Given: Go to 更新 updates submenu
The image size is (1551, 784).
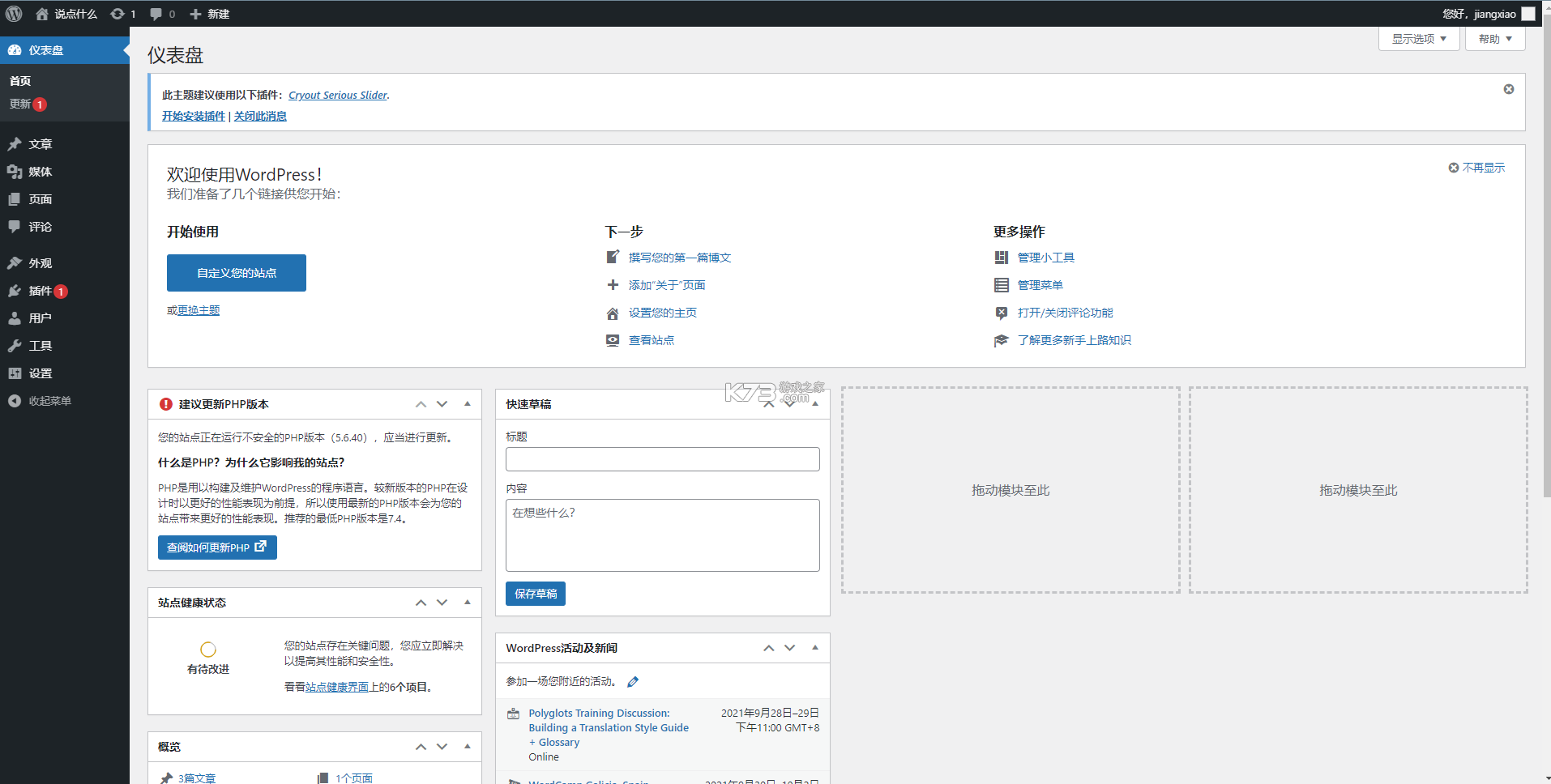Looking at the screenshot, I should tap(28, 104).
